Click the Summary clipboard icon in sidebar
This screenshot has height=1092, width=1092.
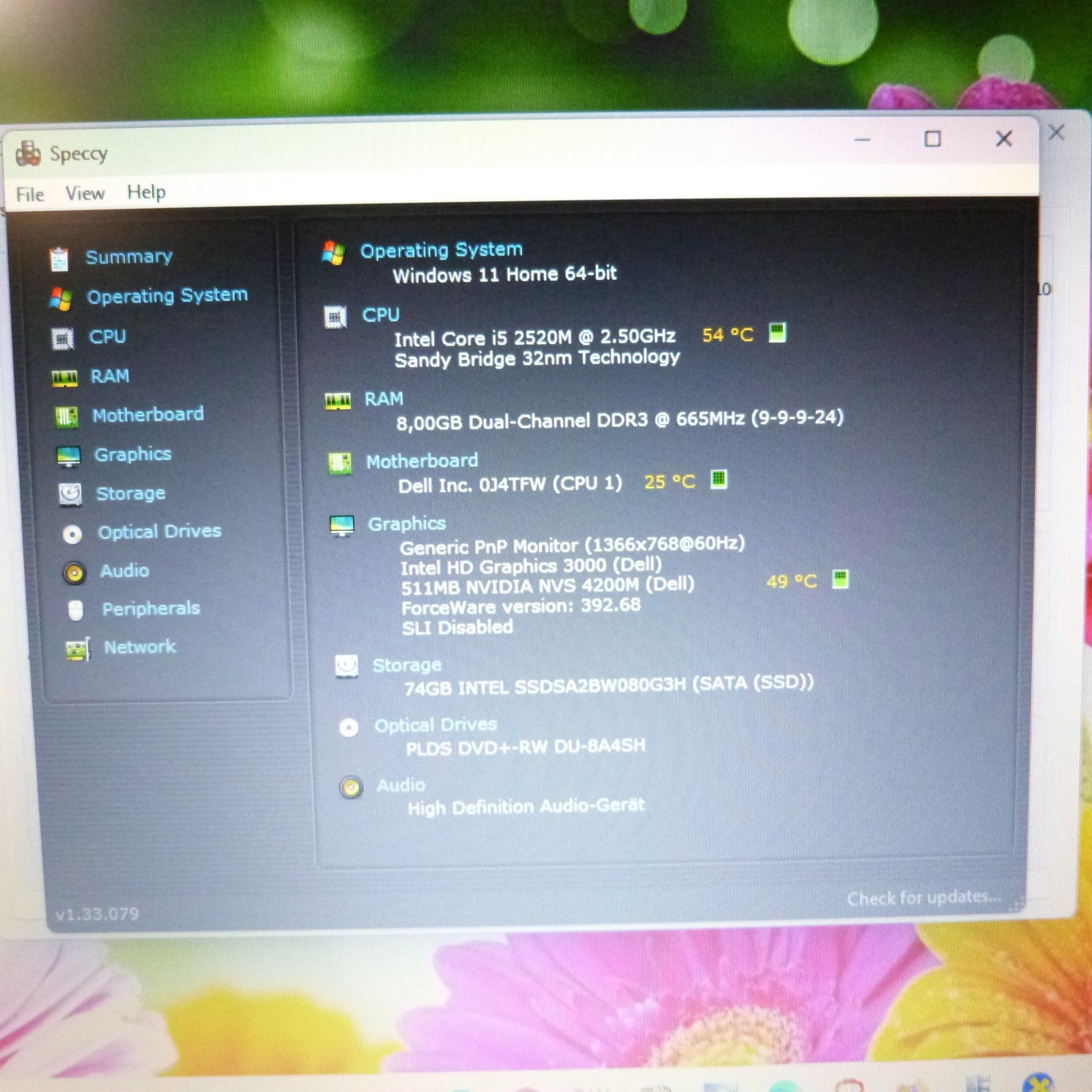pyautogui.click(x=59, y=259)
